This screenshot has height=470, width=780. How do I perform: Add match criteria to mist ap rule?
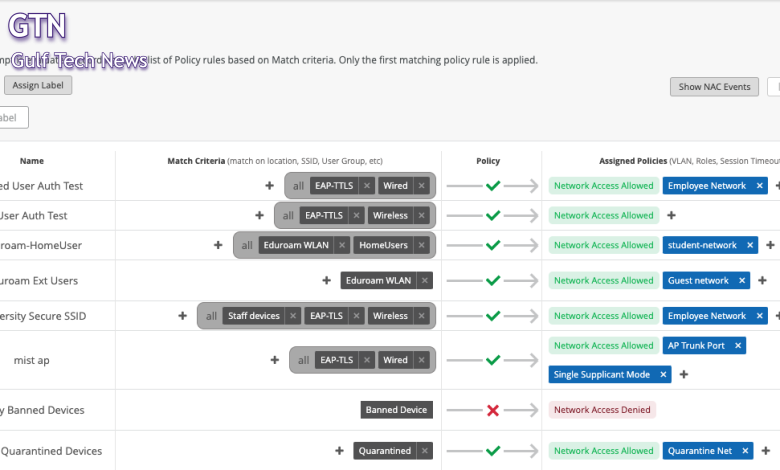click(275, 360)
